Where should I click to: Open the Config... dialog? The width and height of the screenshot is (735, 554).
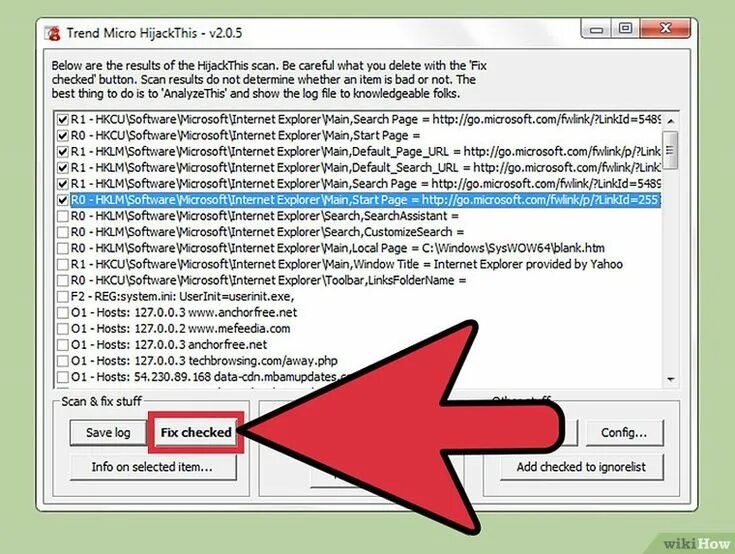point(624,432)
